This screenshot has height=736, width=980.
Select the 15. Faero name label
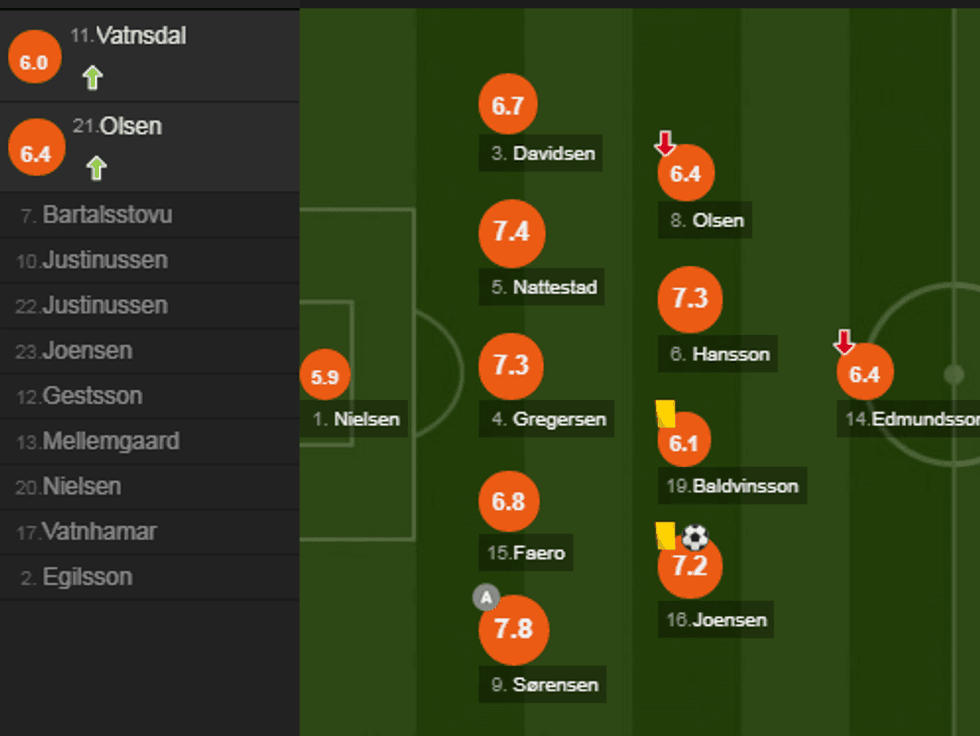(527, 552)
